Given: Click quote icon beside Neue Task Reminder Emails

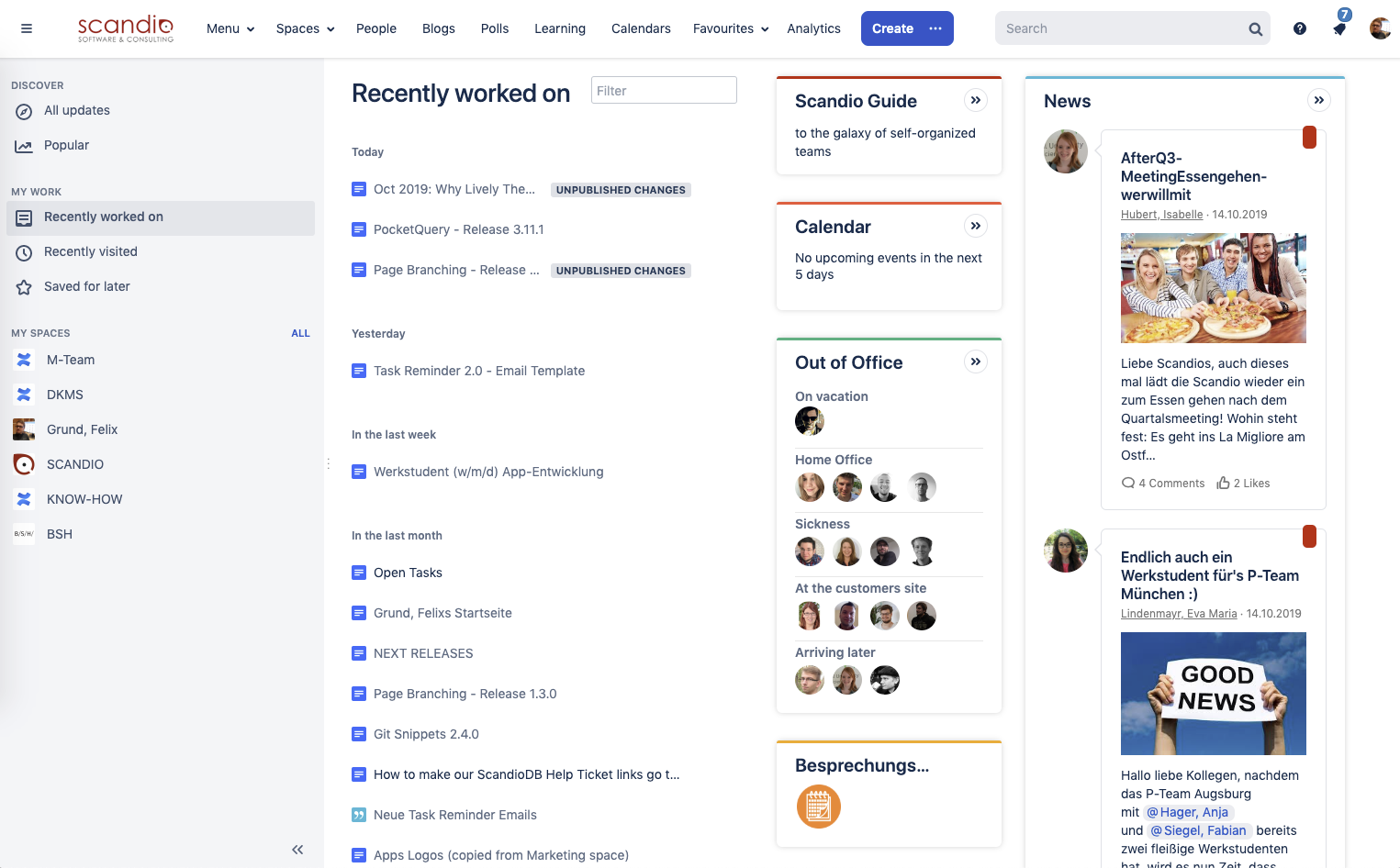Looking at the screenshot, I should click(x=359, y=815).
